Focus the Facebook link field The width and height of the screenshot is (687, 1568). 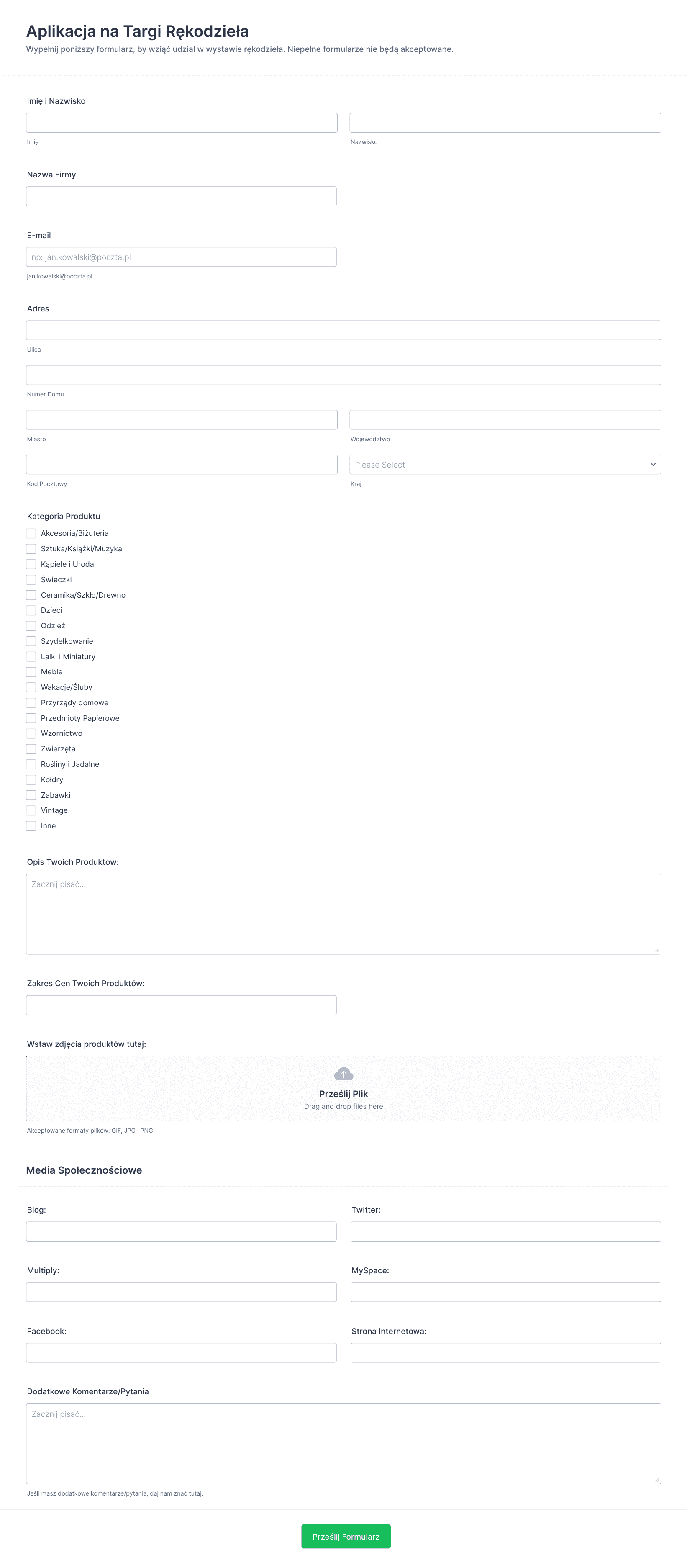[181, 1352]
